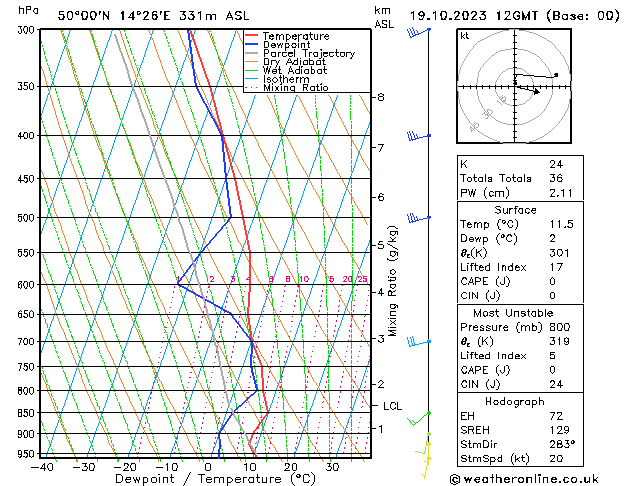Viewport: 629px width, 486px height.
Task: Click the 300 hPa wind barb
Action: 419,32
